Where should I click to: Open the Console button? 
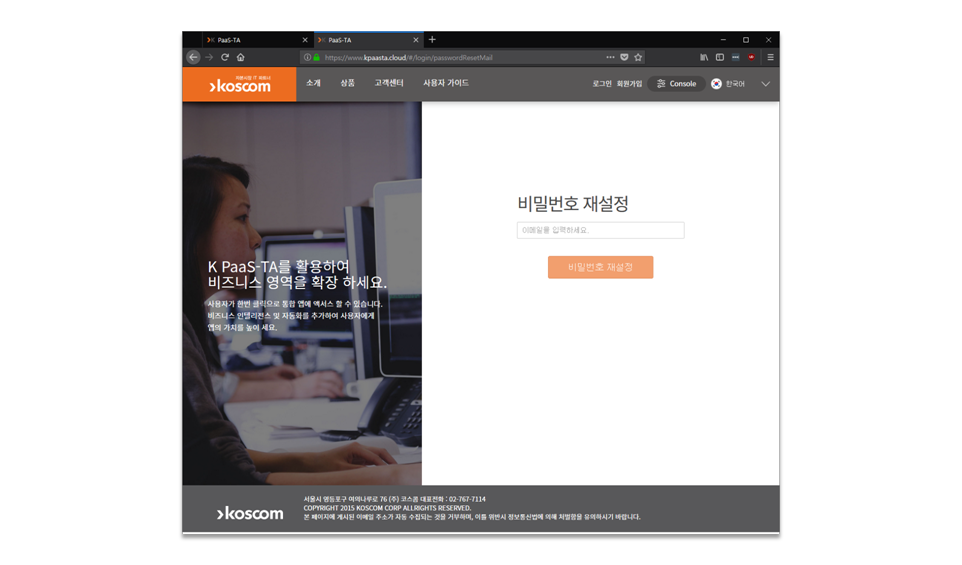tap(676, 84)
